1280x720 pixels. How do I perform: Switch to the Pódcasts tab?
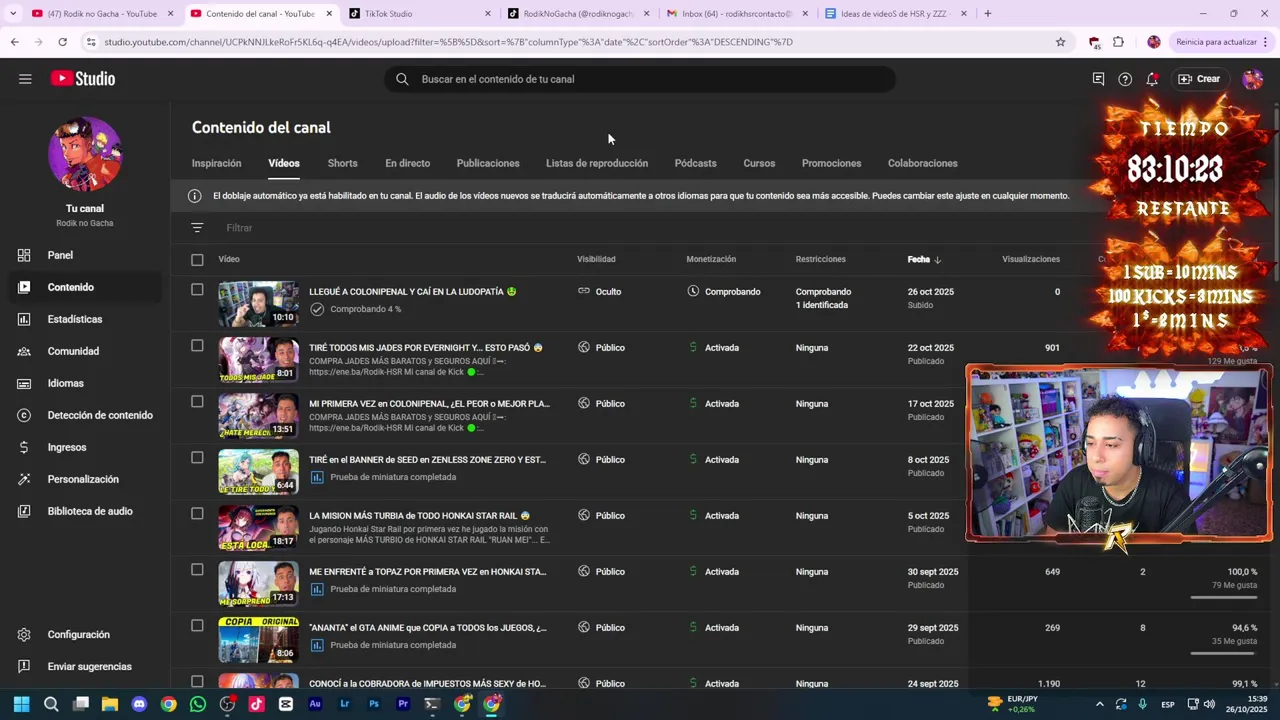click(695, 163)
